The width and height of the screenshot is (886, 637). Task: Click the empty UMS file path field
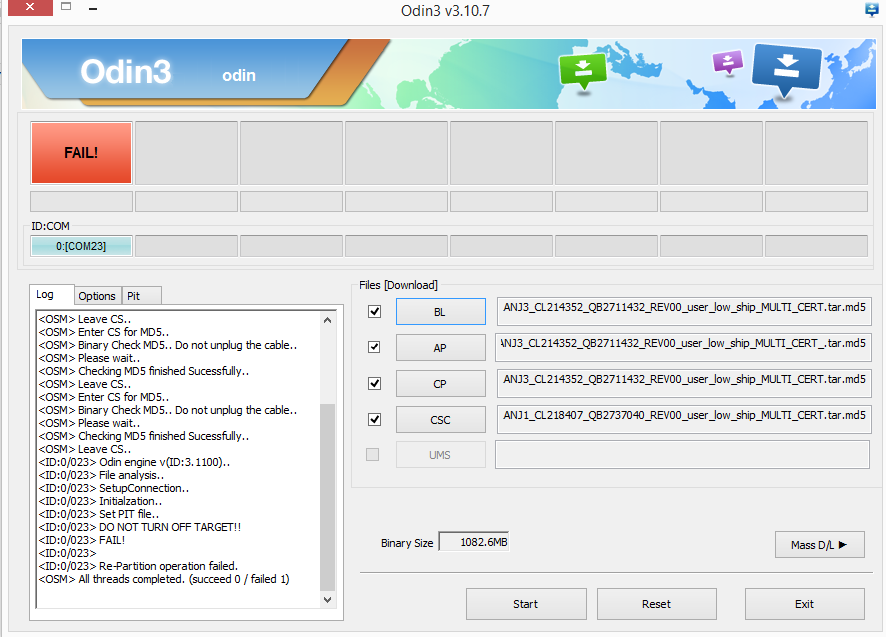pos(683,454)
